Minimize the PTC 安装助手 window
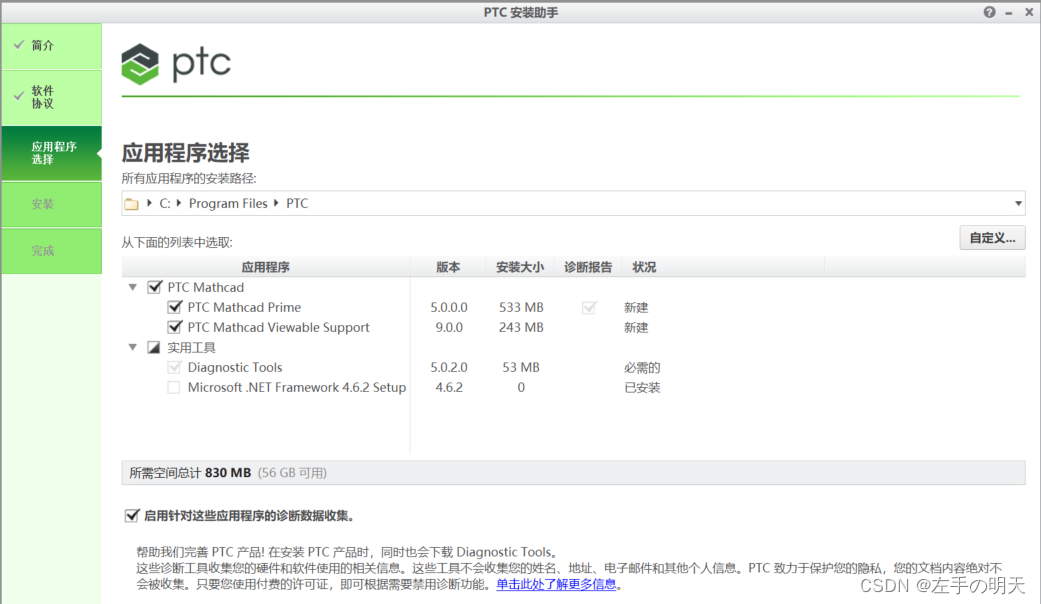This screenshot has width=1041, height=604. [1008, 13]
